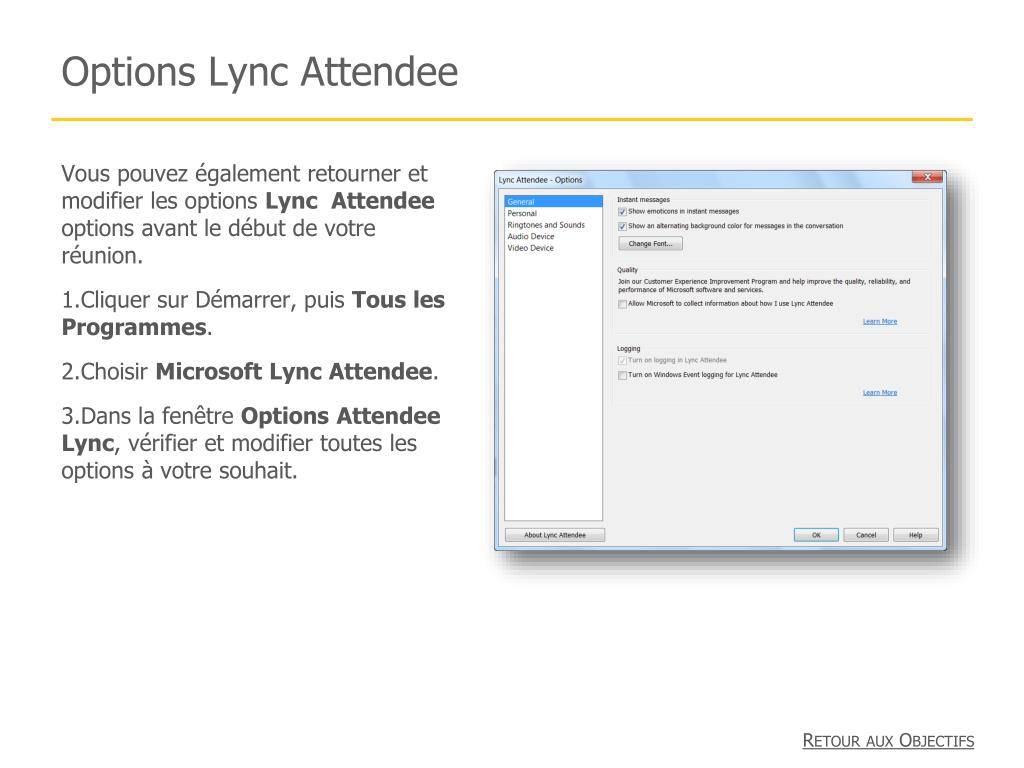Click the Quality section heading

coord(628,270)
